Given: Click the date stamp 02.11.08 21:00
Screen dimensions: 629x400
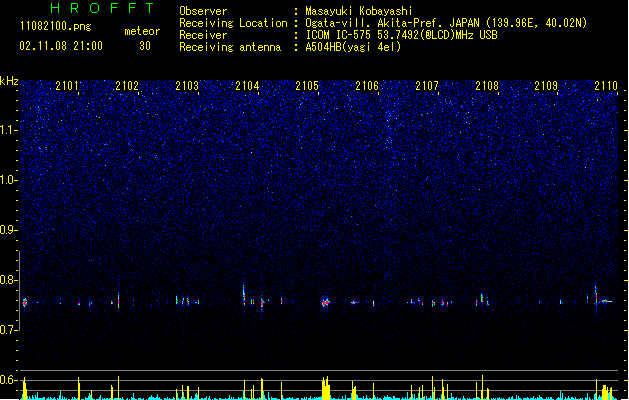Looking at the screenshot, I should pyautogui.click(x=61, y=46).
